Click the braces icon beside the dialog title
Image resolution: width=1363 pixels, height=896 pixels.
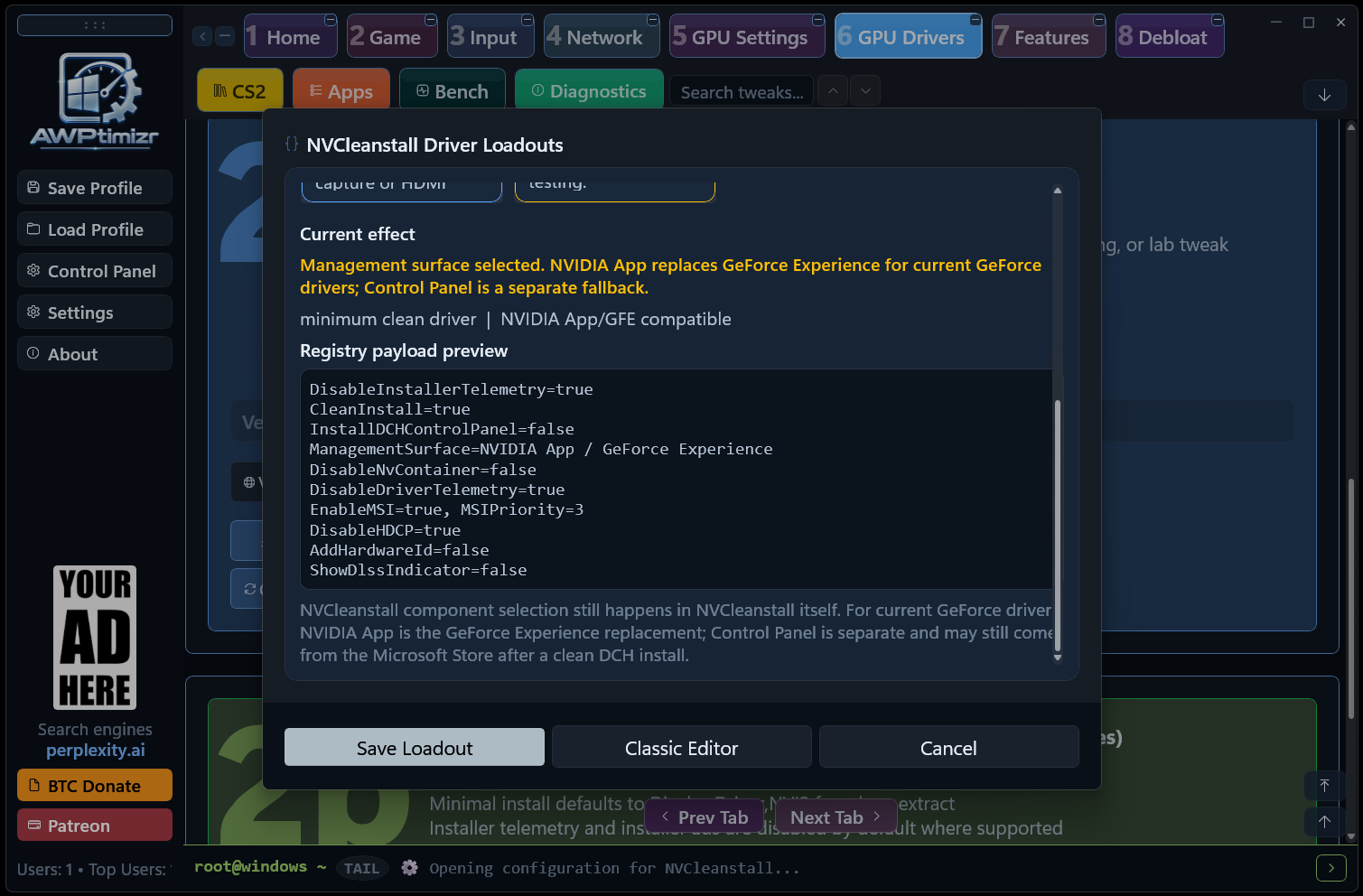click(291, 145)
